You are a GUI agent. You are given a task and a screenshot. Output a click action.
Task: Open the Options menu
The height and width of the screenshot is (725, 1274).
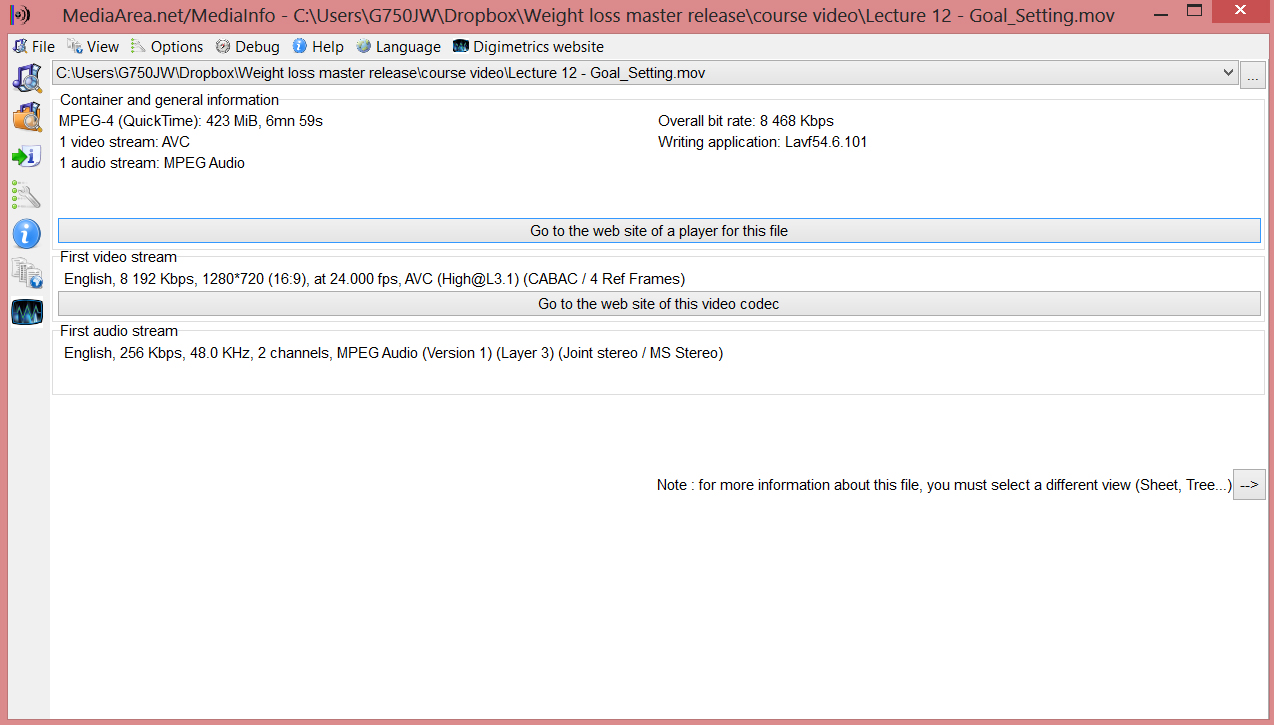(x=167, y=47)
